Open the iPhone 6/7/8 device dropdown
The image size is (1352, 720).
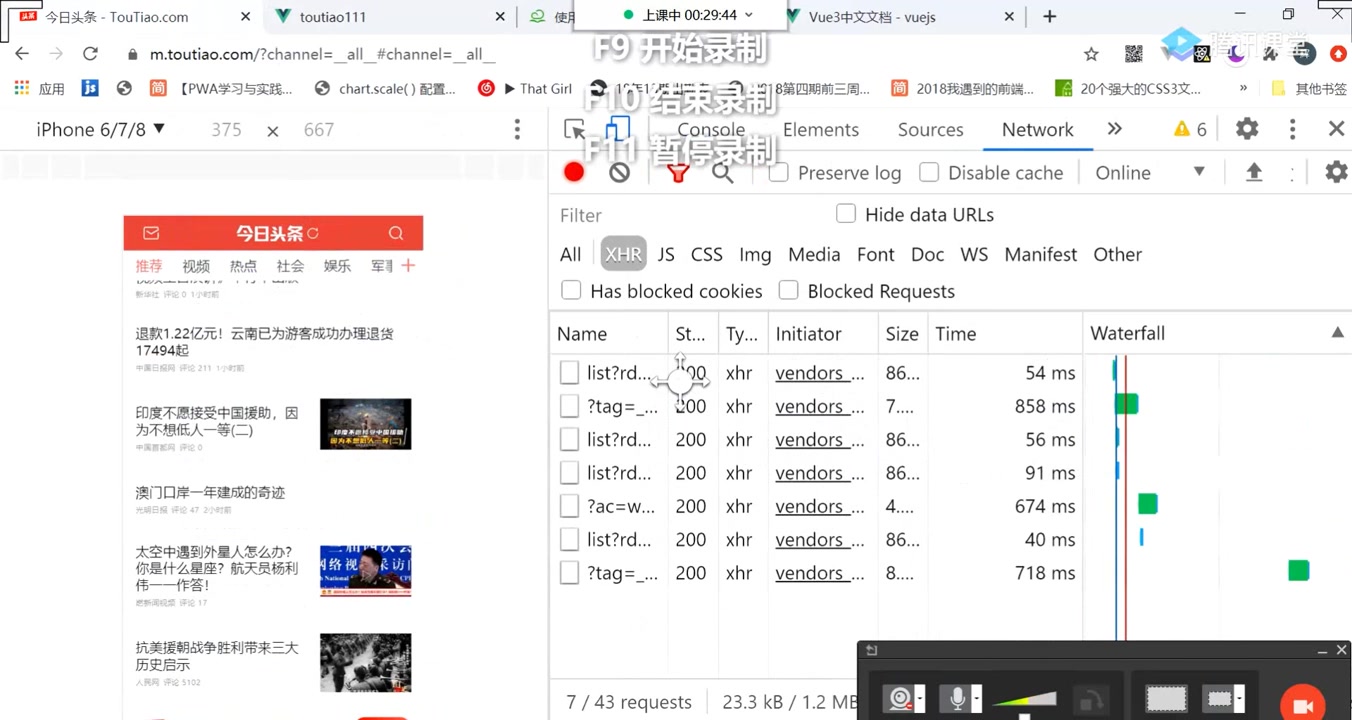101,129
